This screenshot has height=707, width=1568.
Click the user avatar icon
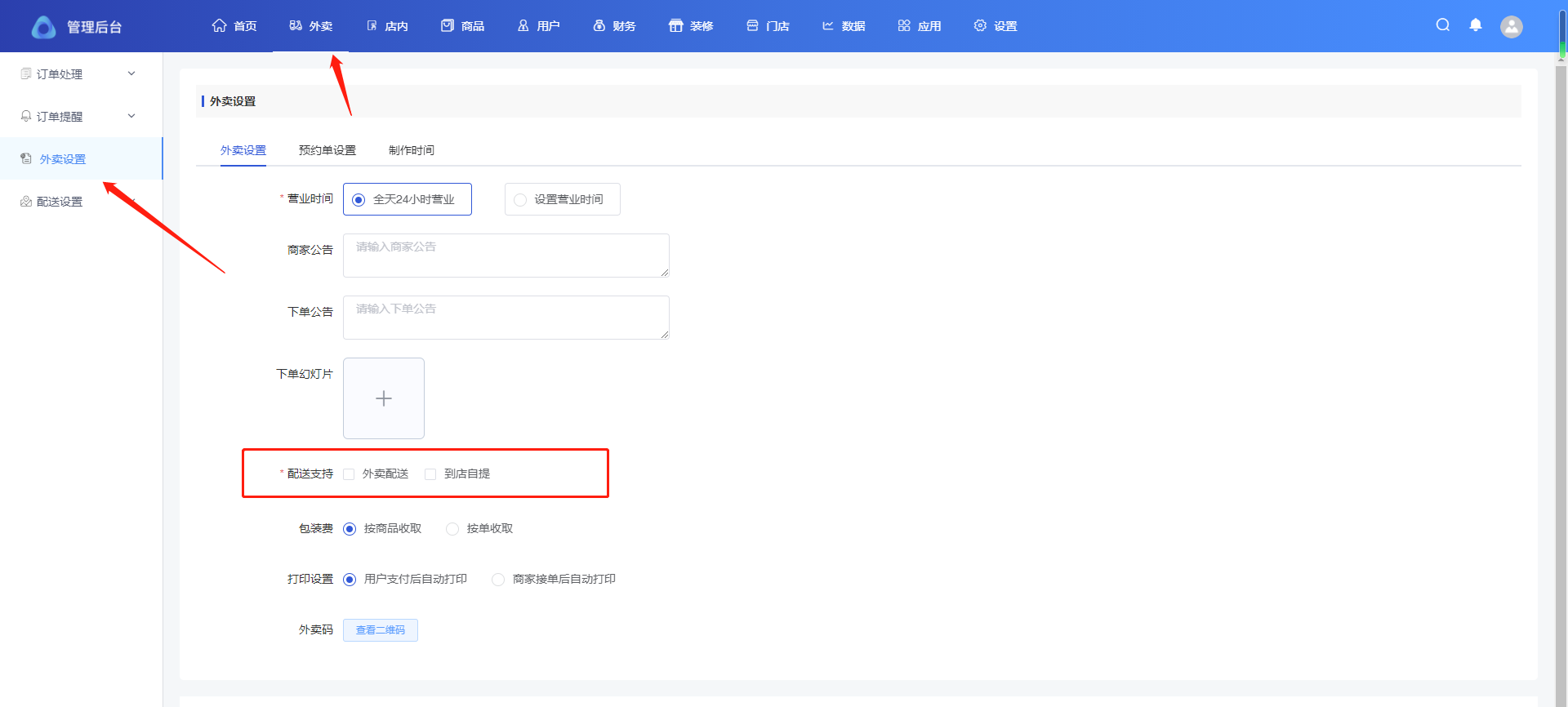click(x=1512, y=27)
